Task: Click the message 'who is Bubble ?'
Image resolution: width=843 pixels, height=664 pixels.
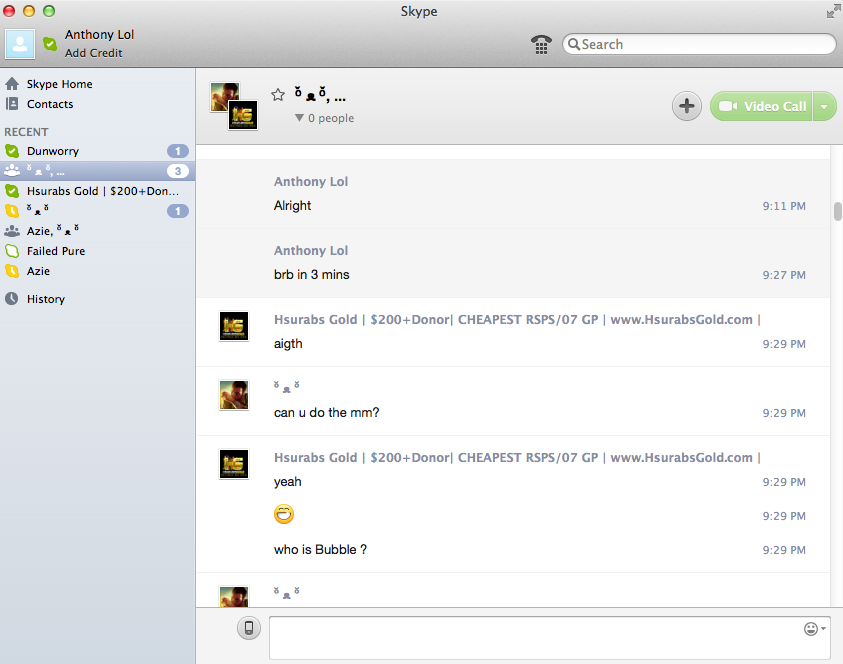Action: click(320, 549)
